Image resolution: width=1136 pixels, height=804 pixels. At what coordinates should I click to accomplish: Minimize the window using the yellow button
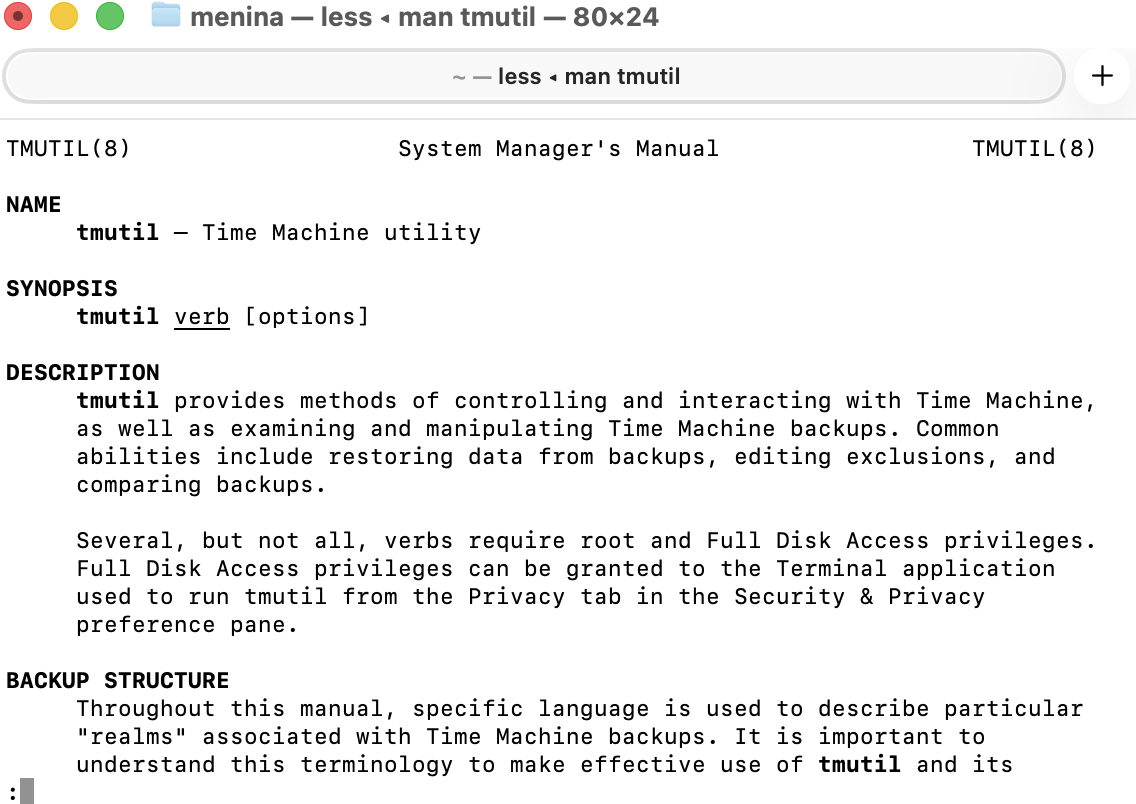click(x=64, y=16)
